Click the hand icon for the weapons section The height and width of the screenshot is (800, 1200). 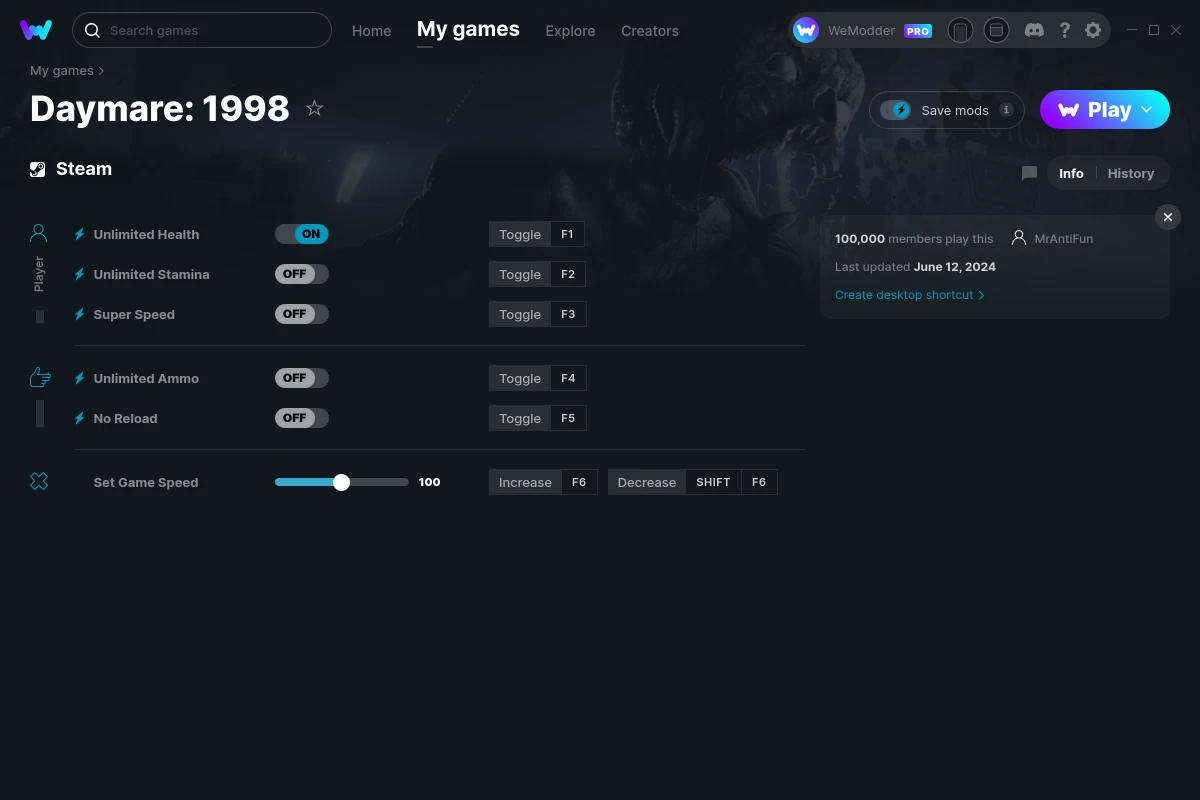click(x=39, y=377)
